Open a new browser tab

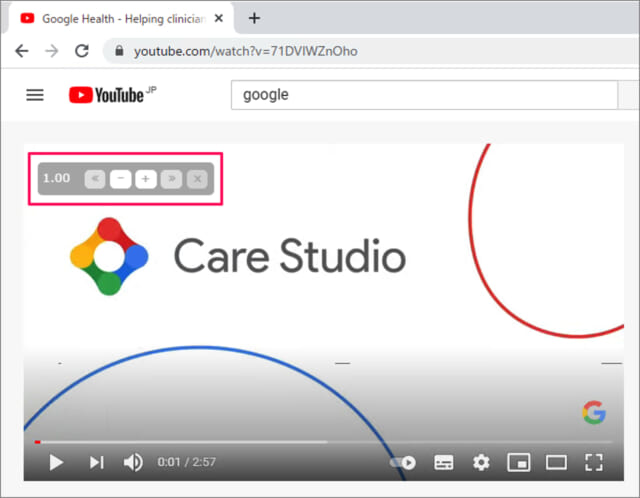tap(254, 18)
